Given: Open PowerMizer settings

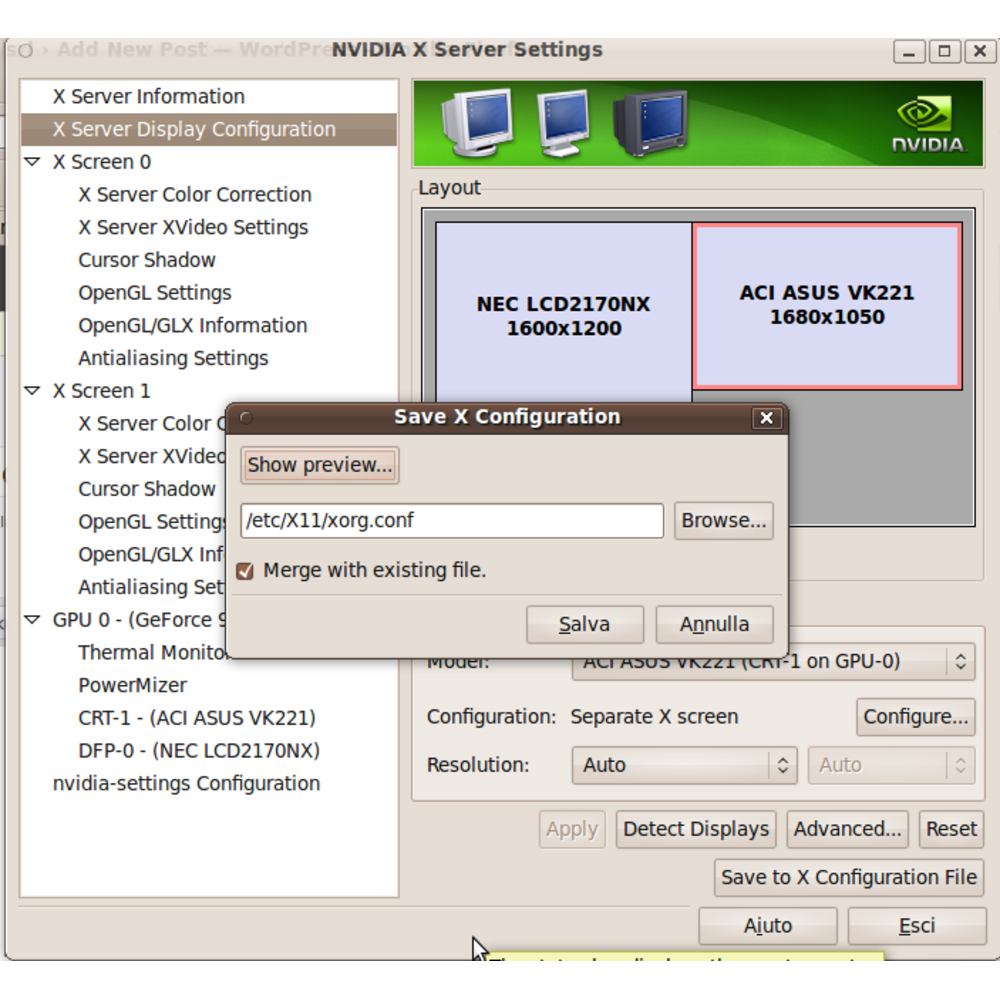Looking at the screenshot, I should pyautogui.click(x=132, y=686).
